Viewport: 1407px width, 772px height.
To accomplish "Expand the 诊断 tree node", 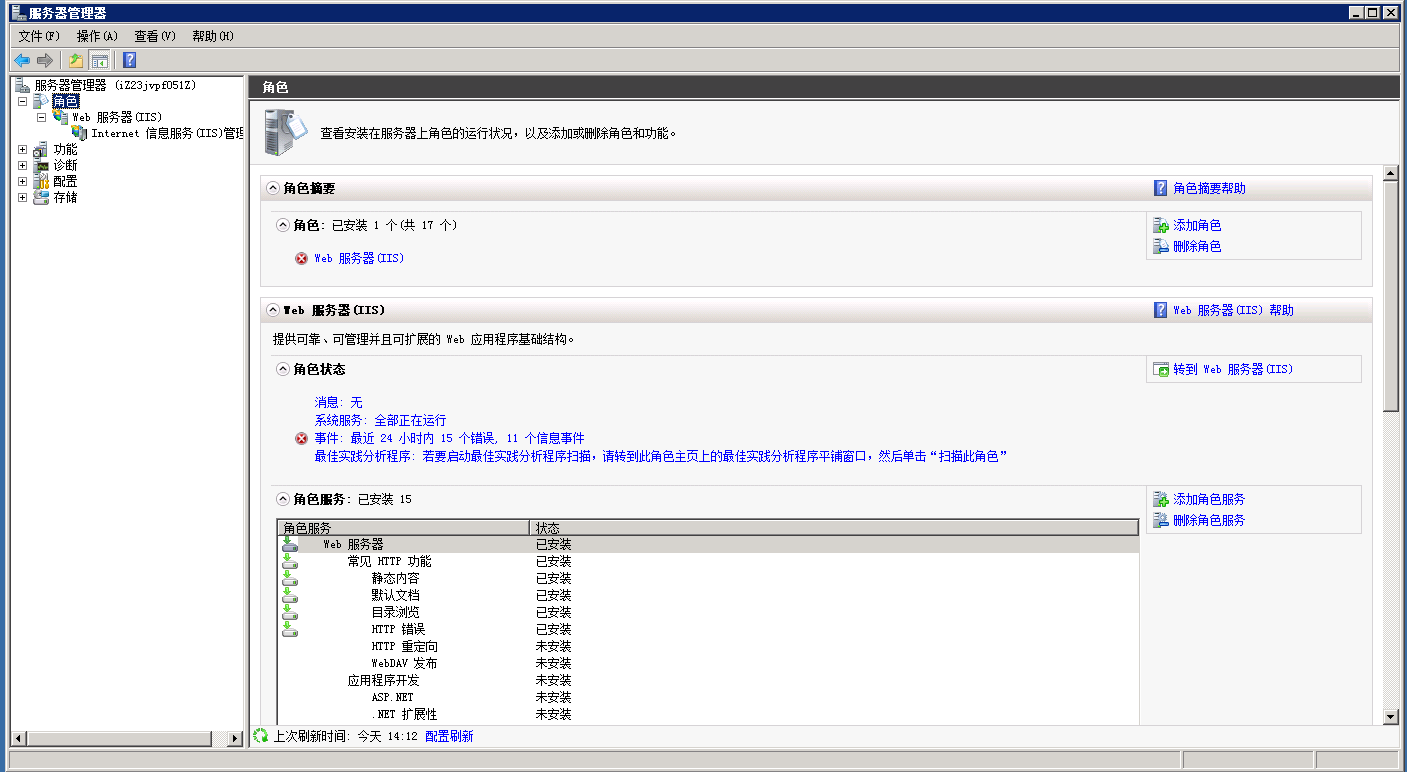I will point(22,165).
